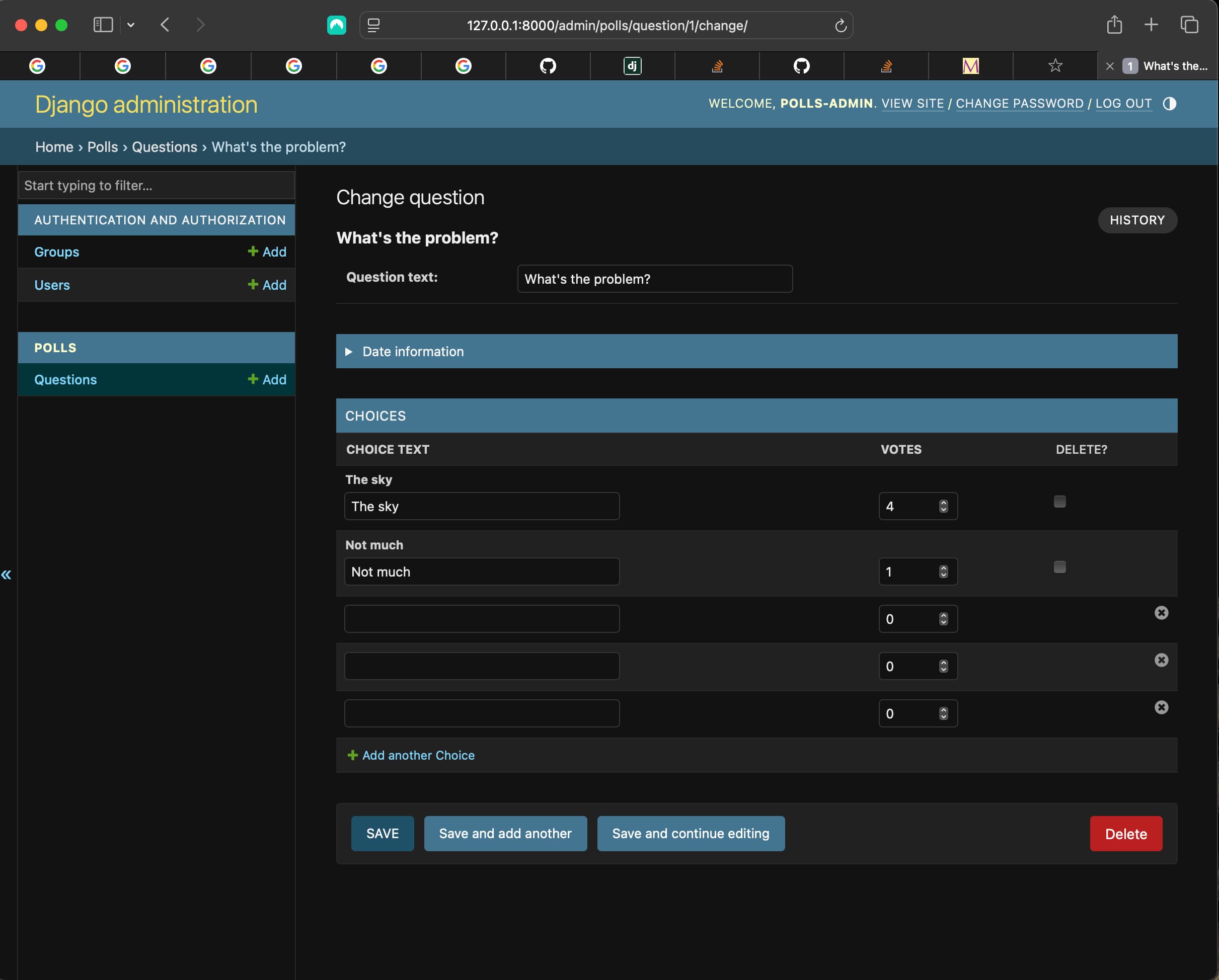The width and height of the screenshot is (1219, 980).
Task: Open Questions breadcrumb link
Action: pyautogui.click(x=165, y=147)
